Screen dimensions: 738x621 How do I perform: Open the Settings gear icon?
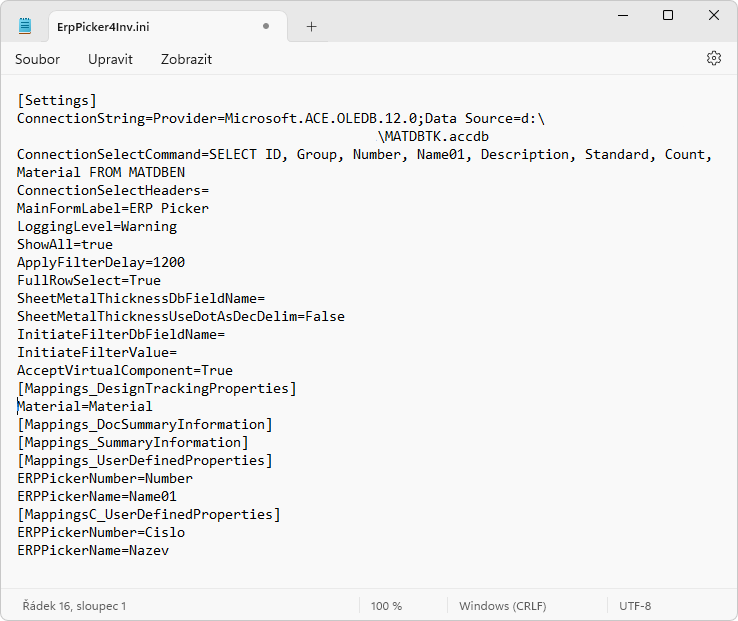[714, 59]
